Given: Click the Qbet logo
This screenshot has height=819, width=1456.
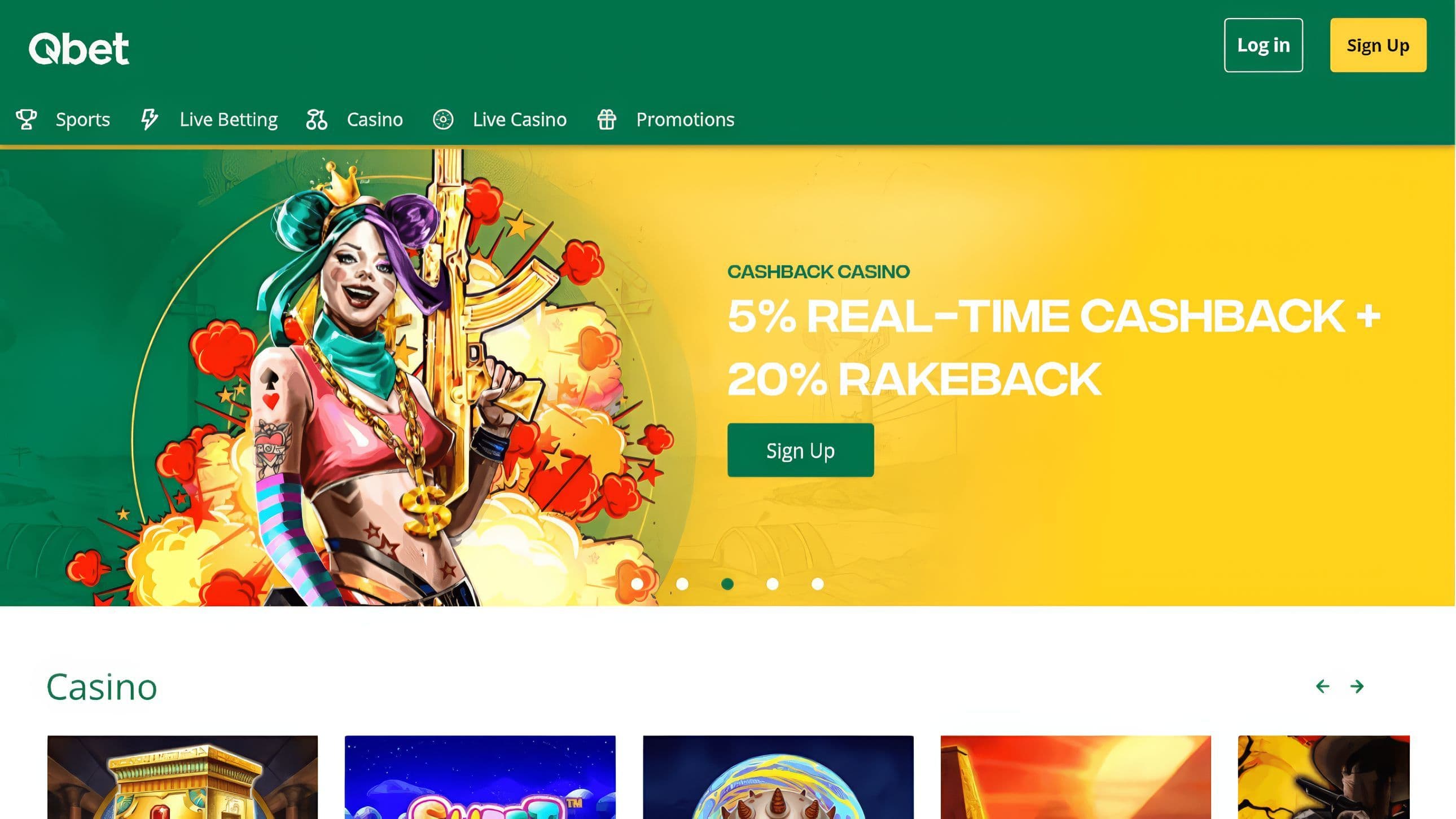Looking at the screenshot, I should pos(78,49).
